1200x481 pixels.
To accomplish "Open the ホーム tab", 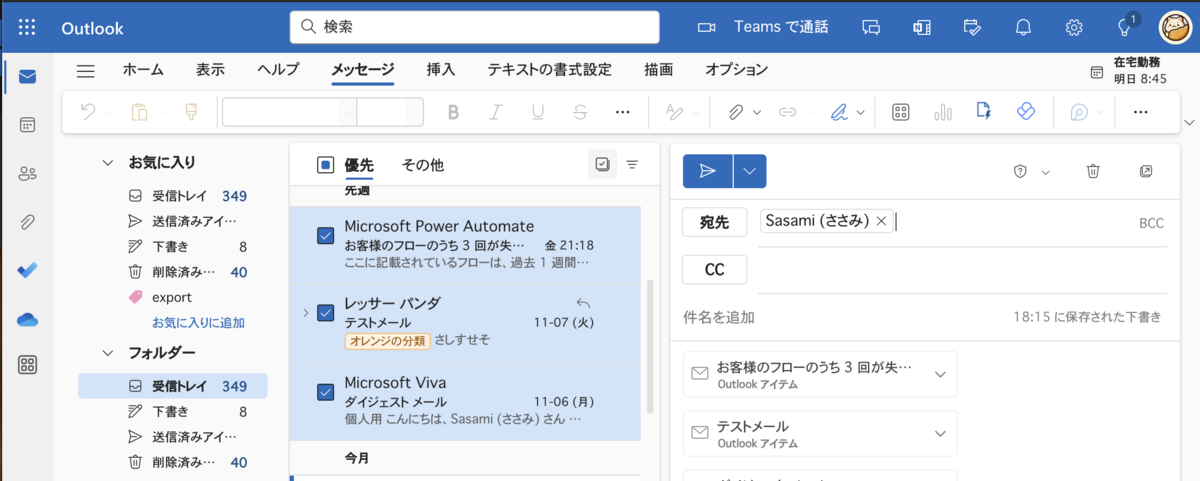I will 143,70.
